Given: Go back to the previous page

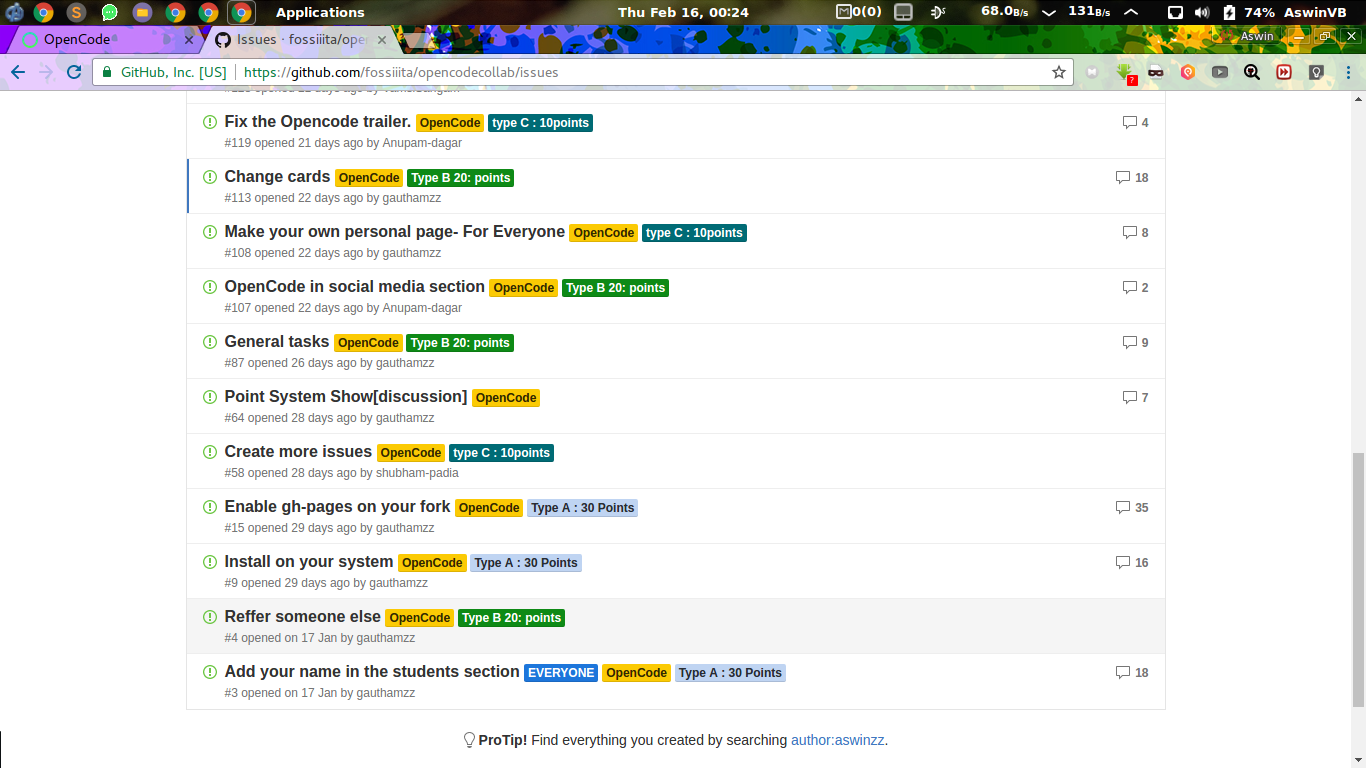Looking at the screenshot, I should pos(18,72).
